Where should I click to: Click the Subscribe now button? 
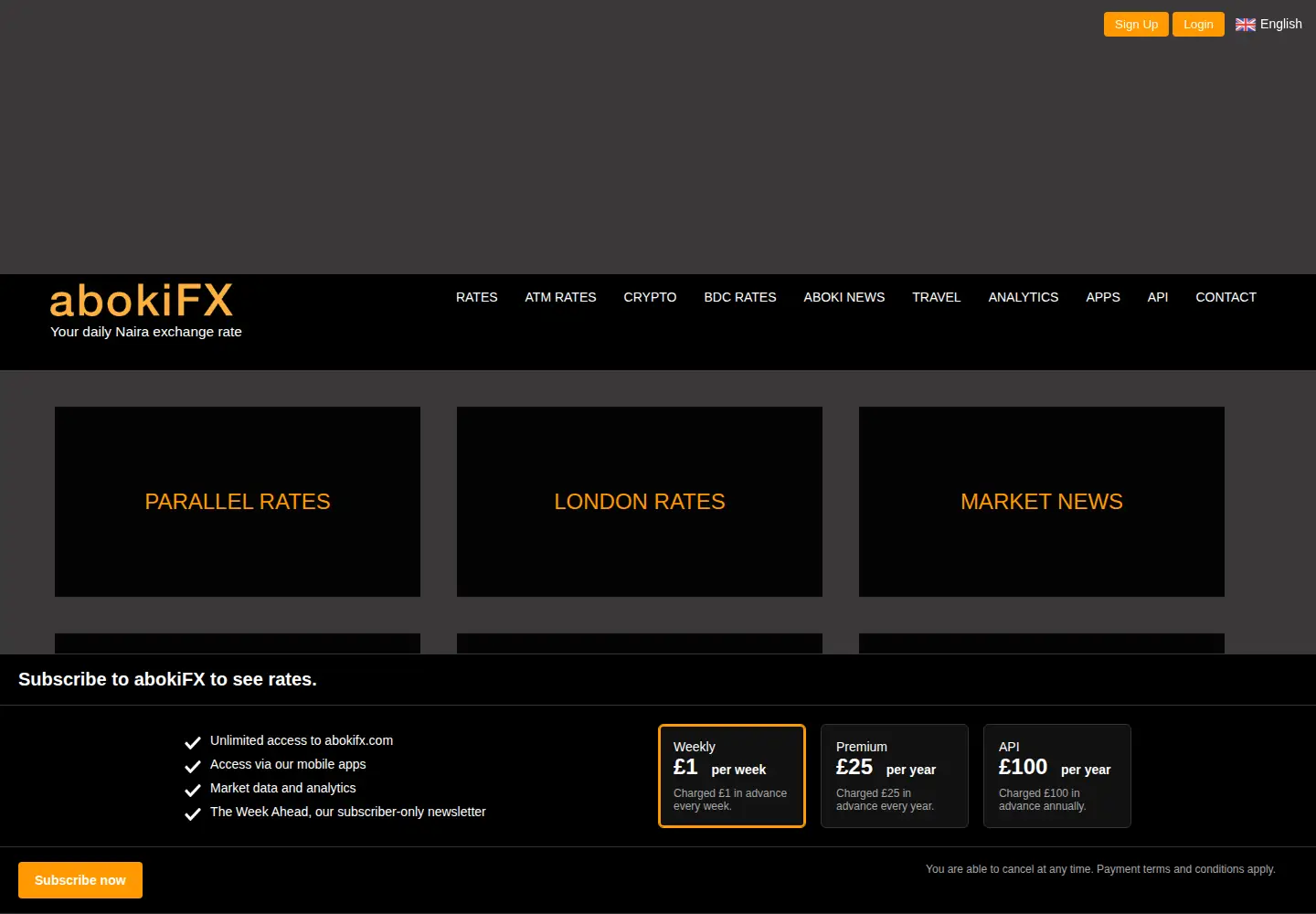(80, 880)
